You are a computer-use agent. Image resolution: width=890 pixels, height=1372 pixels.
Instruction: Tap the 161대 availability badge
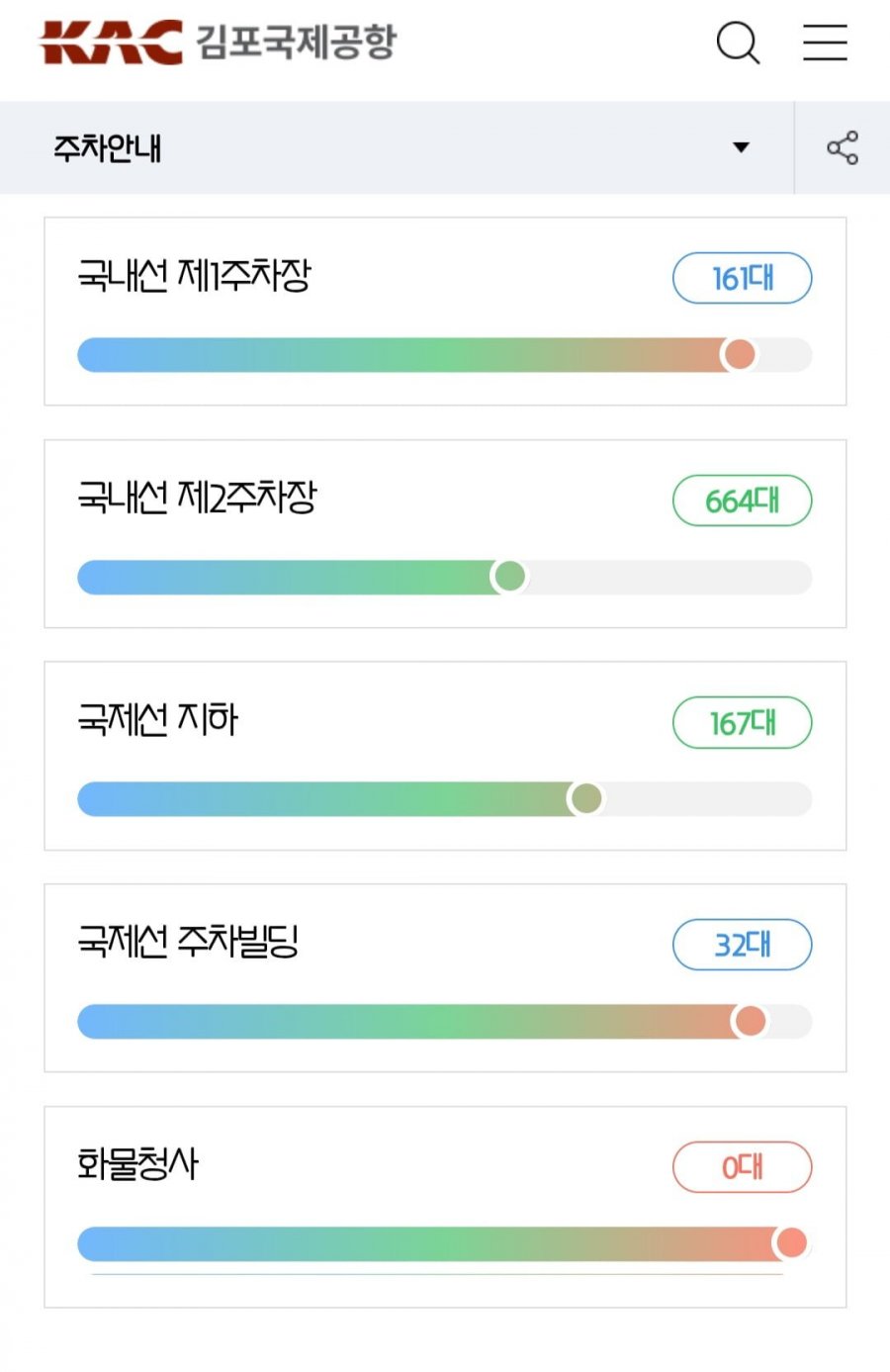pyautogui.click(x=742, y=278)
